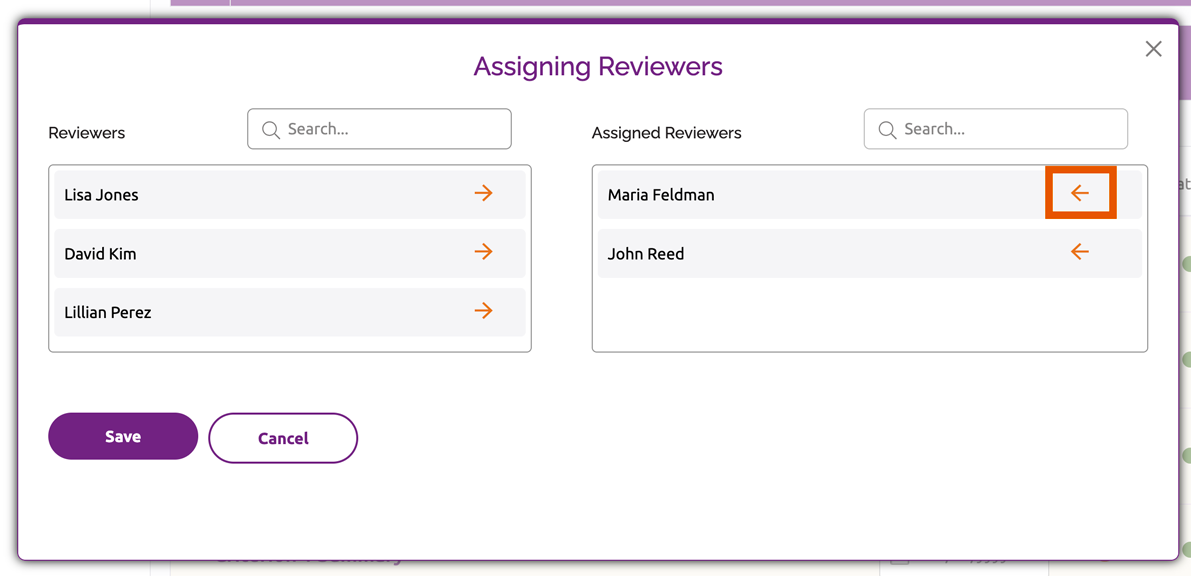The width and height of the screenshot is (1191, 576).
Task: Select the Lisa Jones row
Action: tap(250, 193)
